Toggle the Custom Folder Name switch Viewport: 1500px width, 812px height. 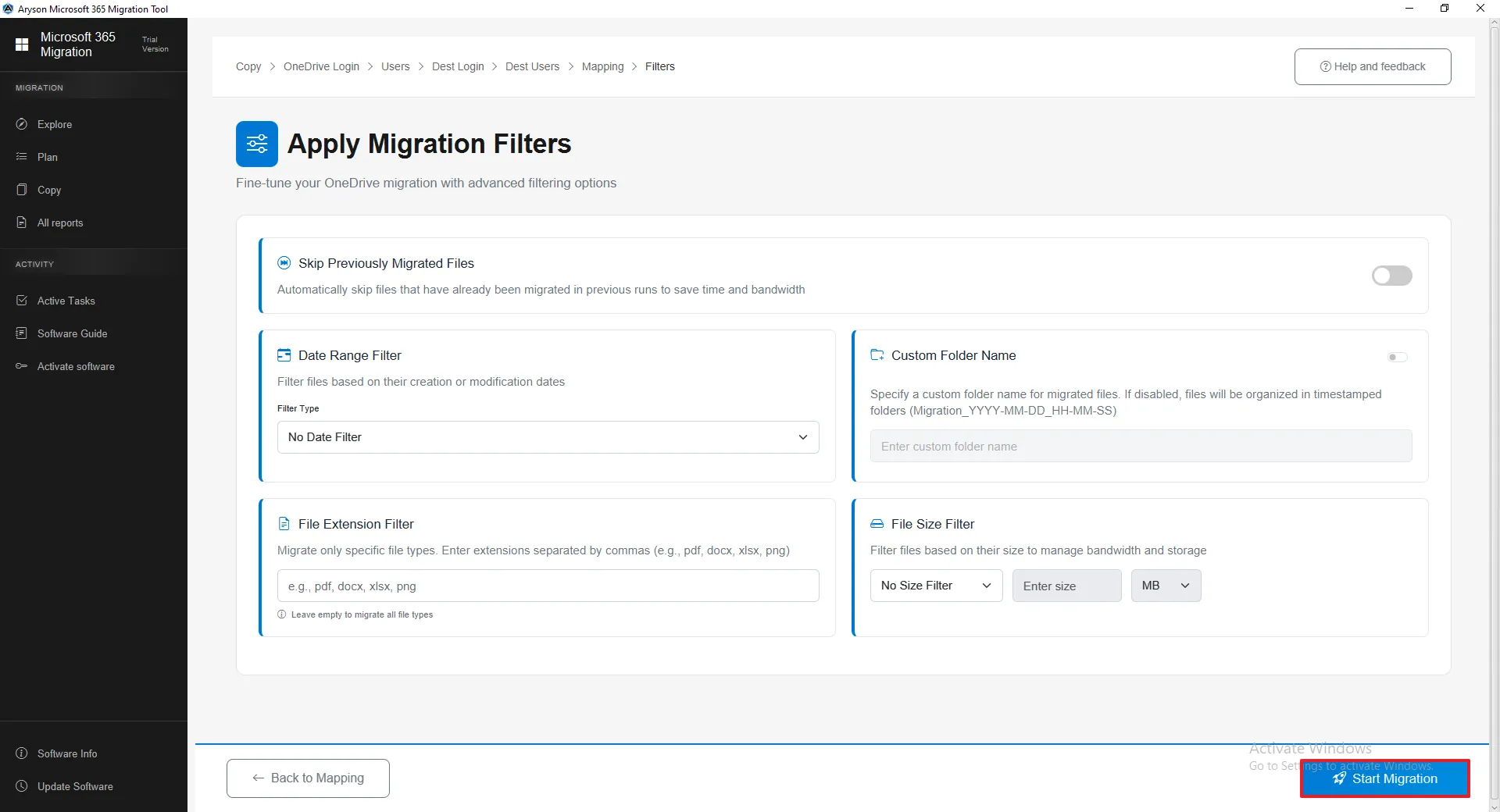[1397, 358]
